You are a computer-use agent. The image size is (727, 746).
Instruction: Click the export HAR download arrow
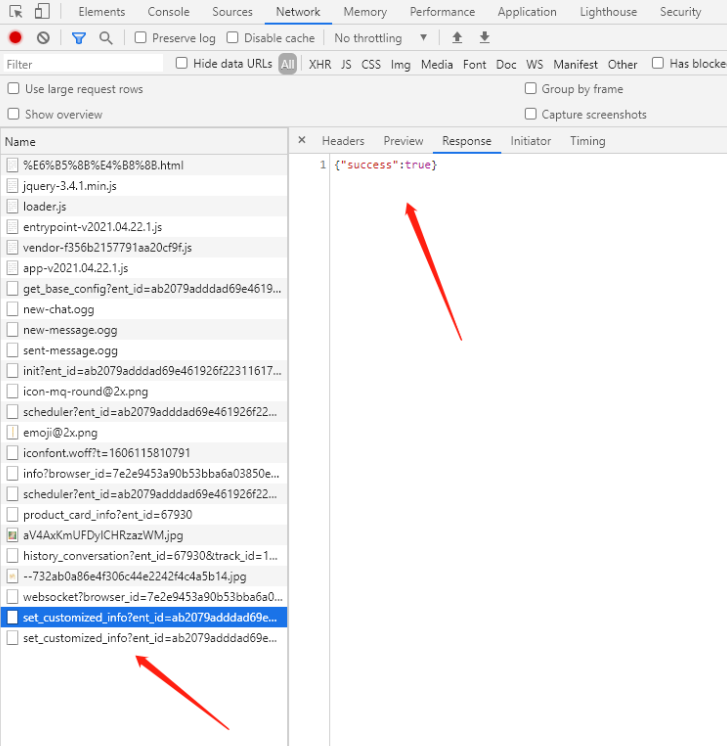484,37
